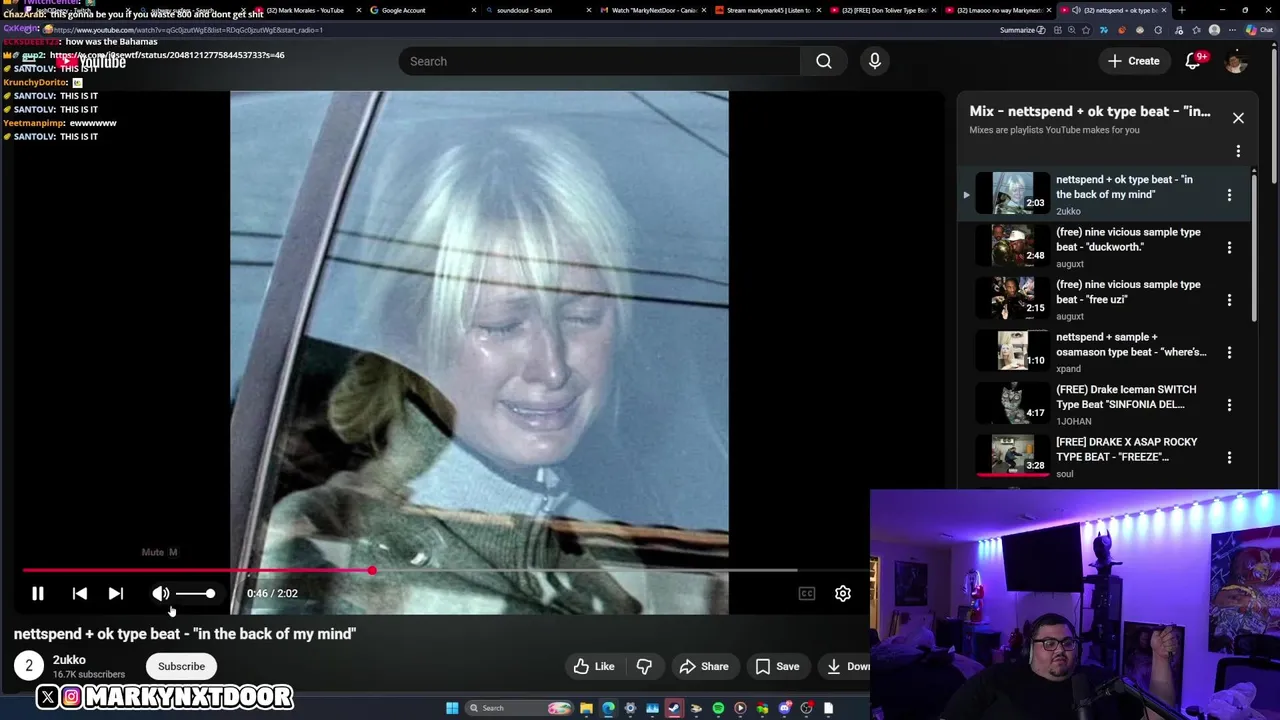The width and height of the screenshot is (1280, 720).
Task: Open Spotify from taskbar
Action: pos(718,708)
